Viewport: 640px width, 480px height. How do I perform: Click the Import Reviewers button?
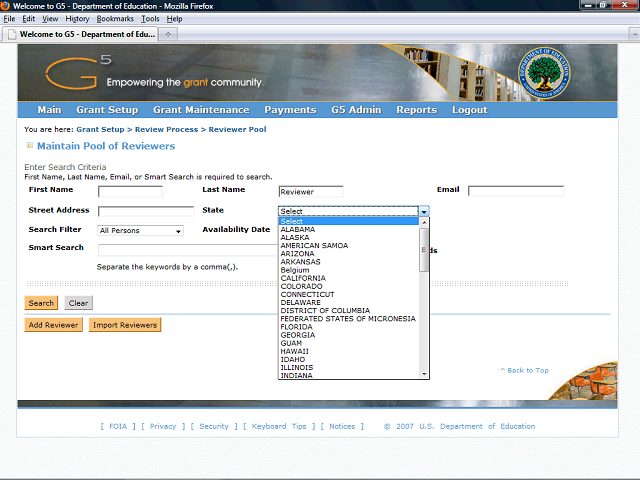click(125, 325)
